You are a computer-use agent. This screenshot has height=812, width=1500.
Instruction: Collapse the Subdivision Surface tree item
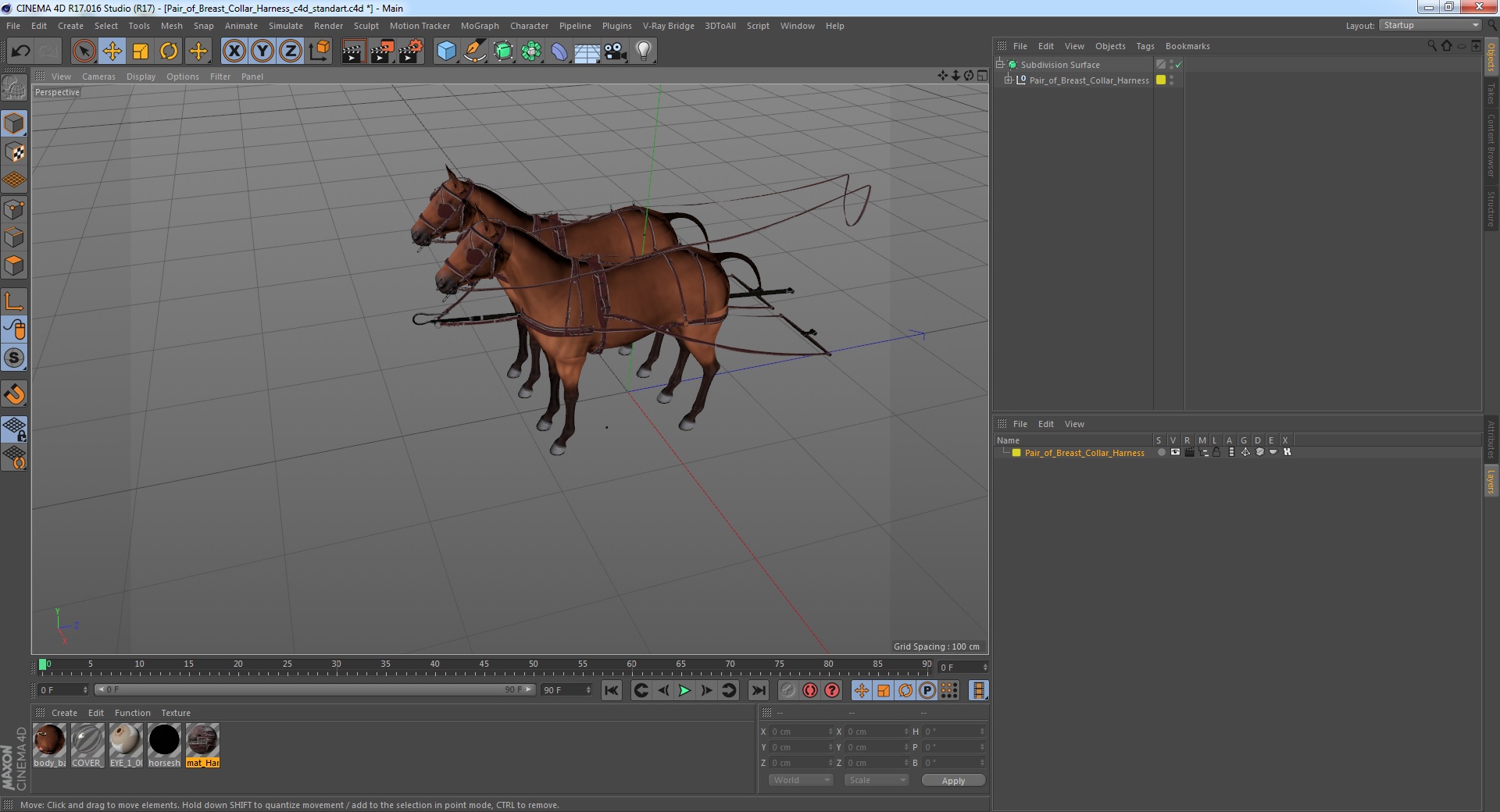(x=999, y=65)
